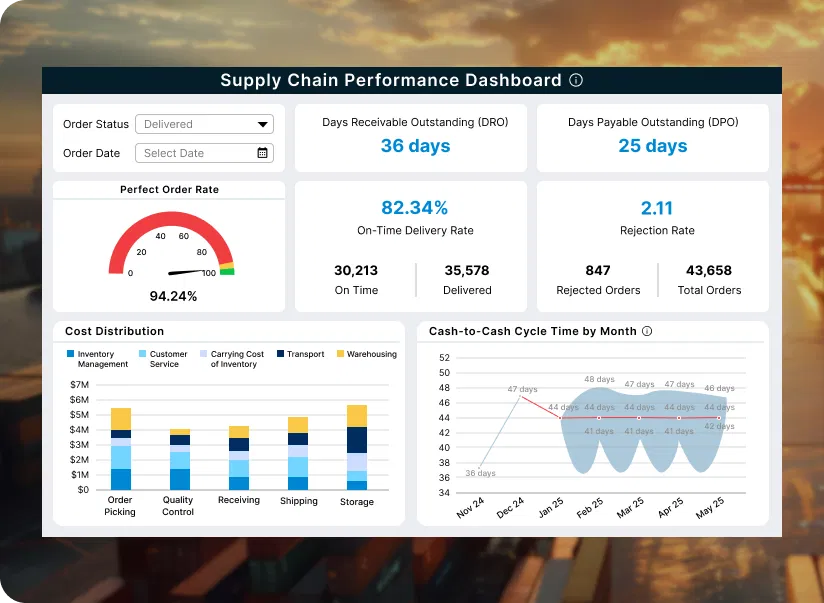Image resolution: width=824 pixels, height=603 pixels.
Task: Click the 36 days DRO value
Action: 415,146
